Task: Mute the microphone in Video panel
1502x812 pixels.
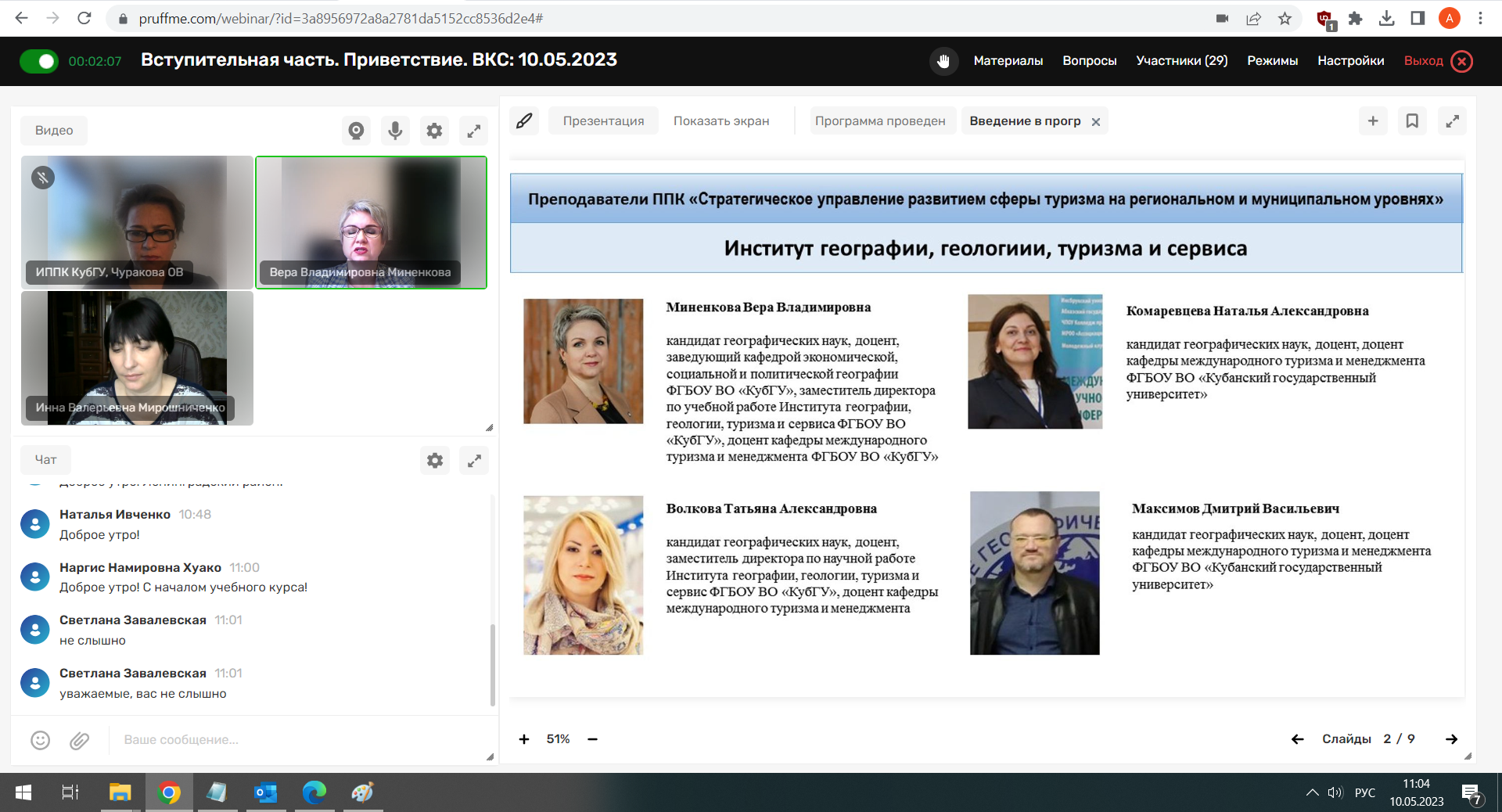Action: (x=395, y=131)
